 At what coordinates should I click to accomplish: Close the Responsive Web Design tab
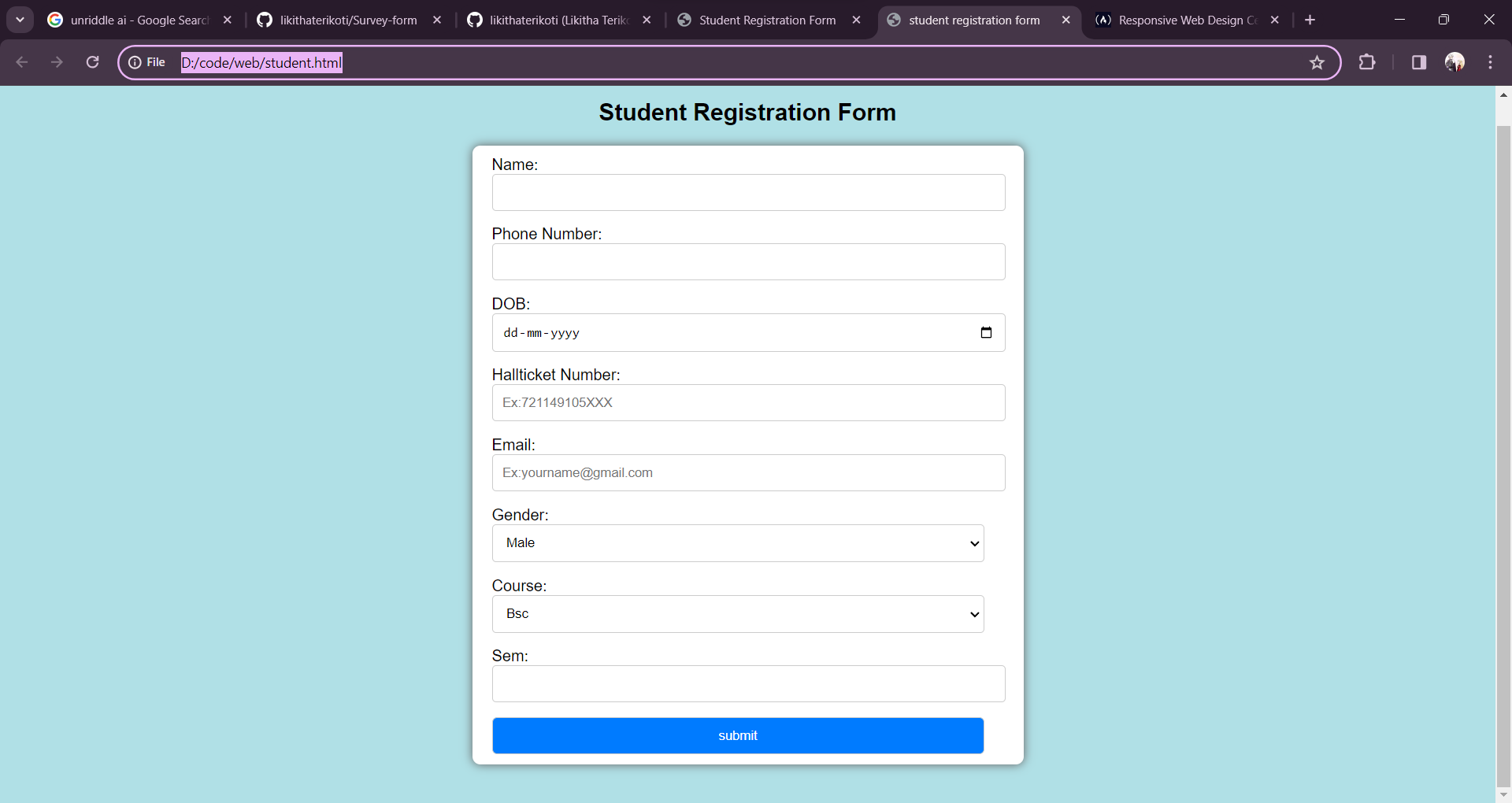(1275, 20)
